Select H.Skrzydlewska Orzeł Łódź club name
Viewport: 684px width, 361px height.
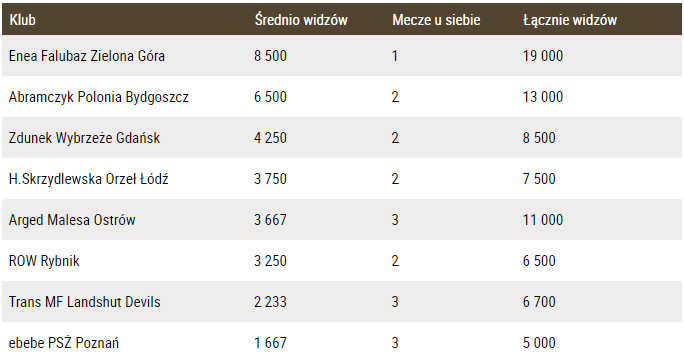89,179
